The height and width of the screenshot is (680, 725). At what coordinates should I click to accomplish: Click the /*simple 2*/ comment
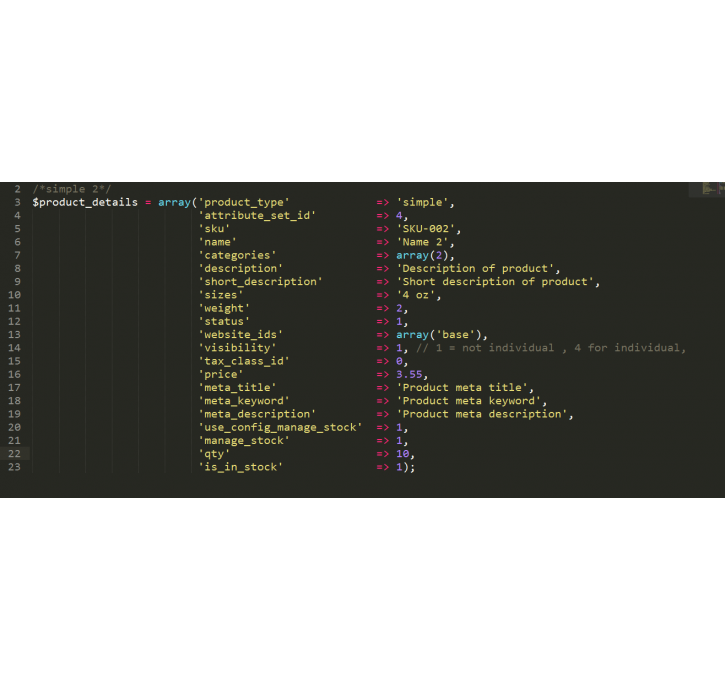coord(72,189)
